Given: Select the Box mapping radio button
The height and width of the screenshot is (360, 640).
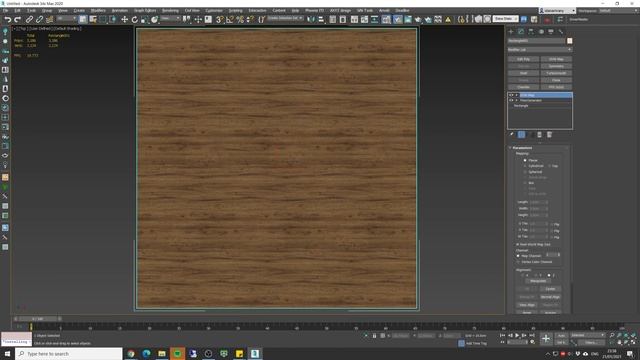Looking at the screenshot, I should click(525, 183).
